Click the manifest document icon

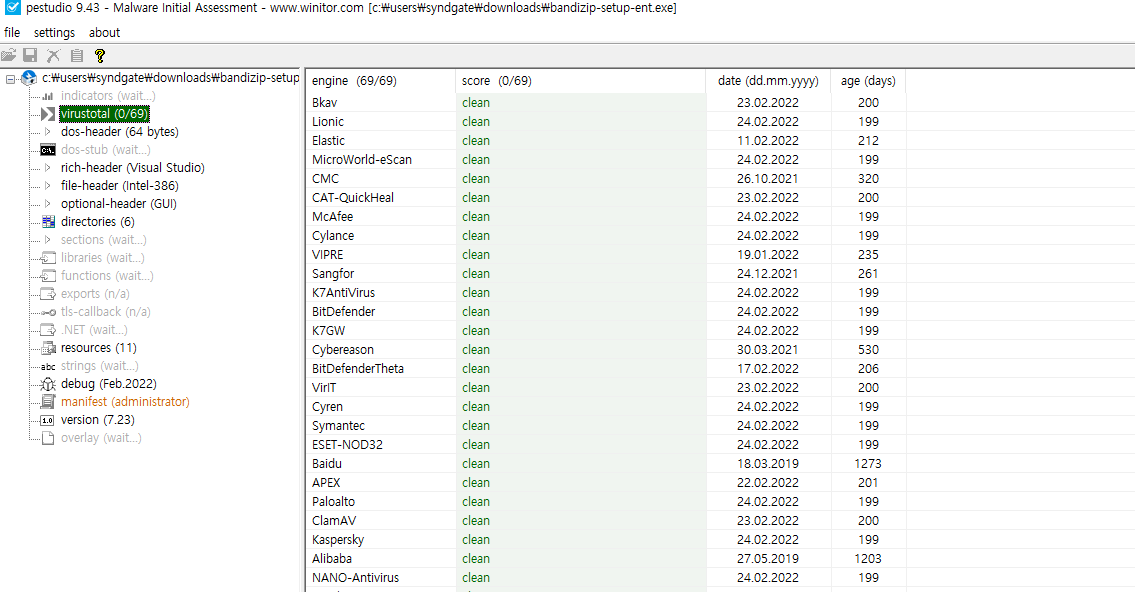point(47,402)
